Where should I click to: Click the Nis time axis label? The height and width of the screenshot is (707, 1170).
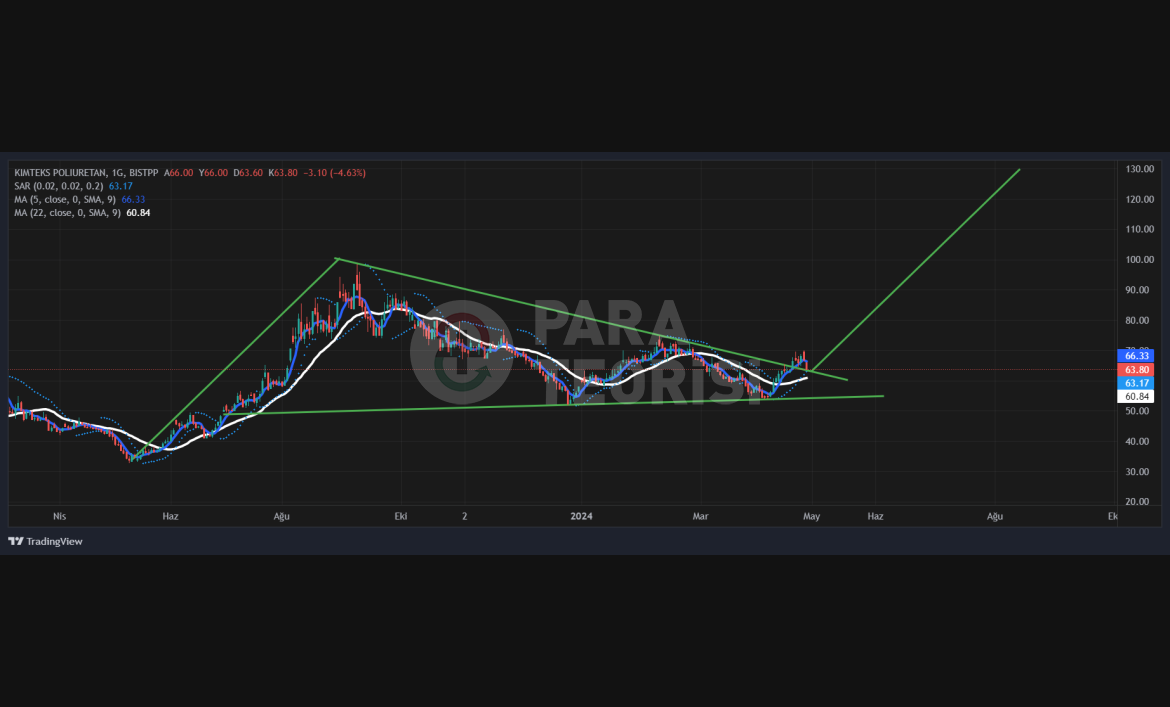click(60, 516)
